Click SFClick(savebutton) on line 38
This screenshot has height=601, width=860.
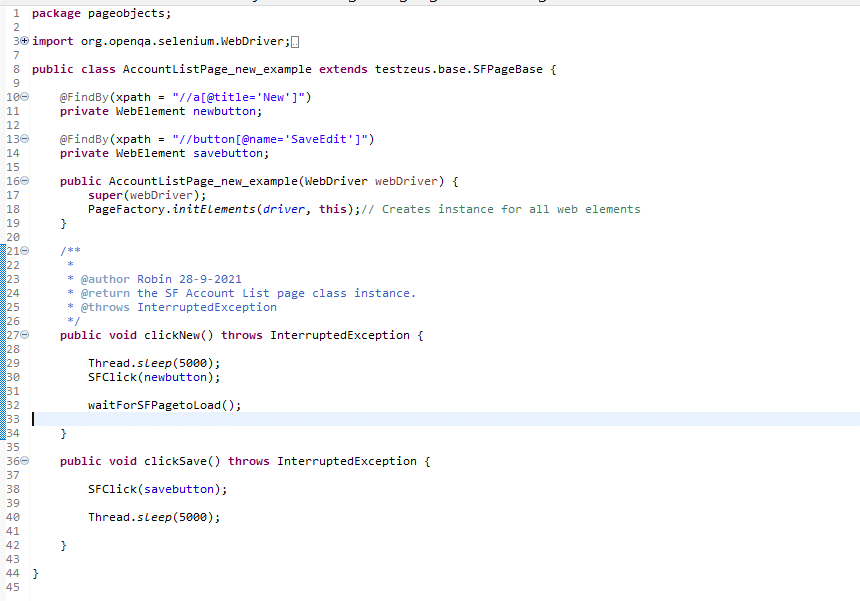[157, 489]
